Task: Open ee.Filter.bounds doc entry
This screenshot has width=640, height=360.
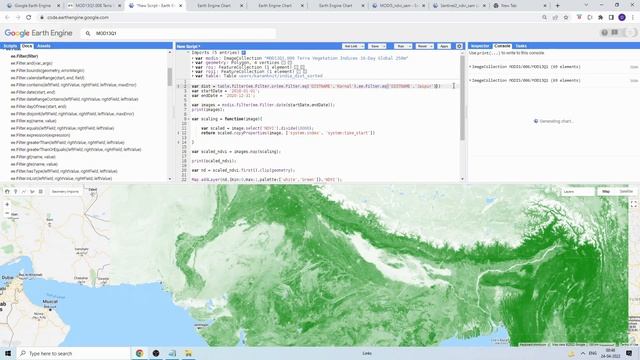Action: click(47, 71)
